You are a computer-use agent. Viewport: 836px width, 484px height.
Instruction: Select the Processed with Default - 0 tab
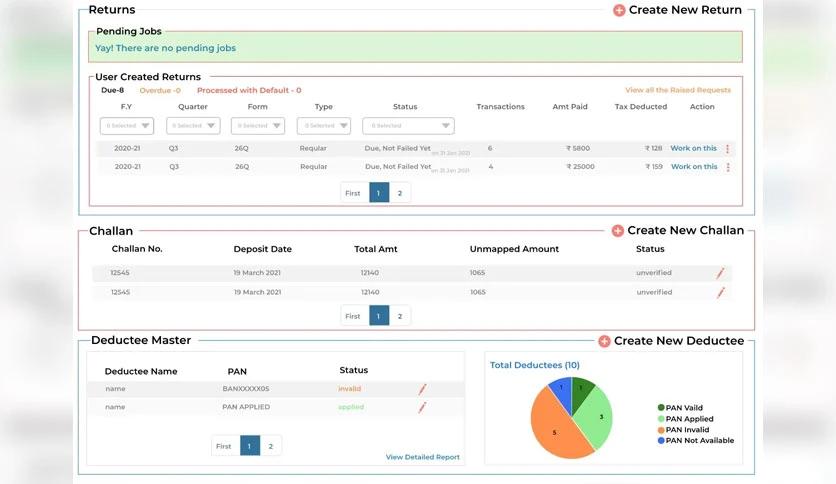249,90
